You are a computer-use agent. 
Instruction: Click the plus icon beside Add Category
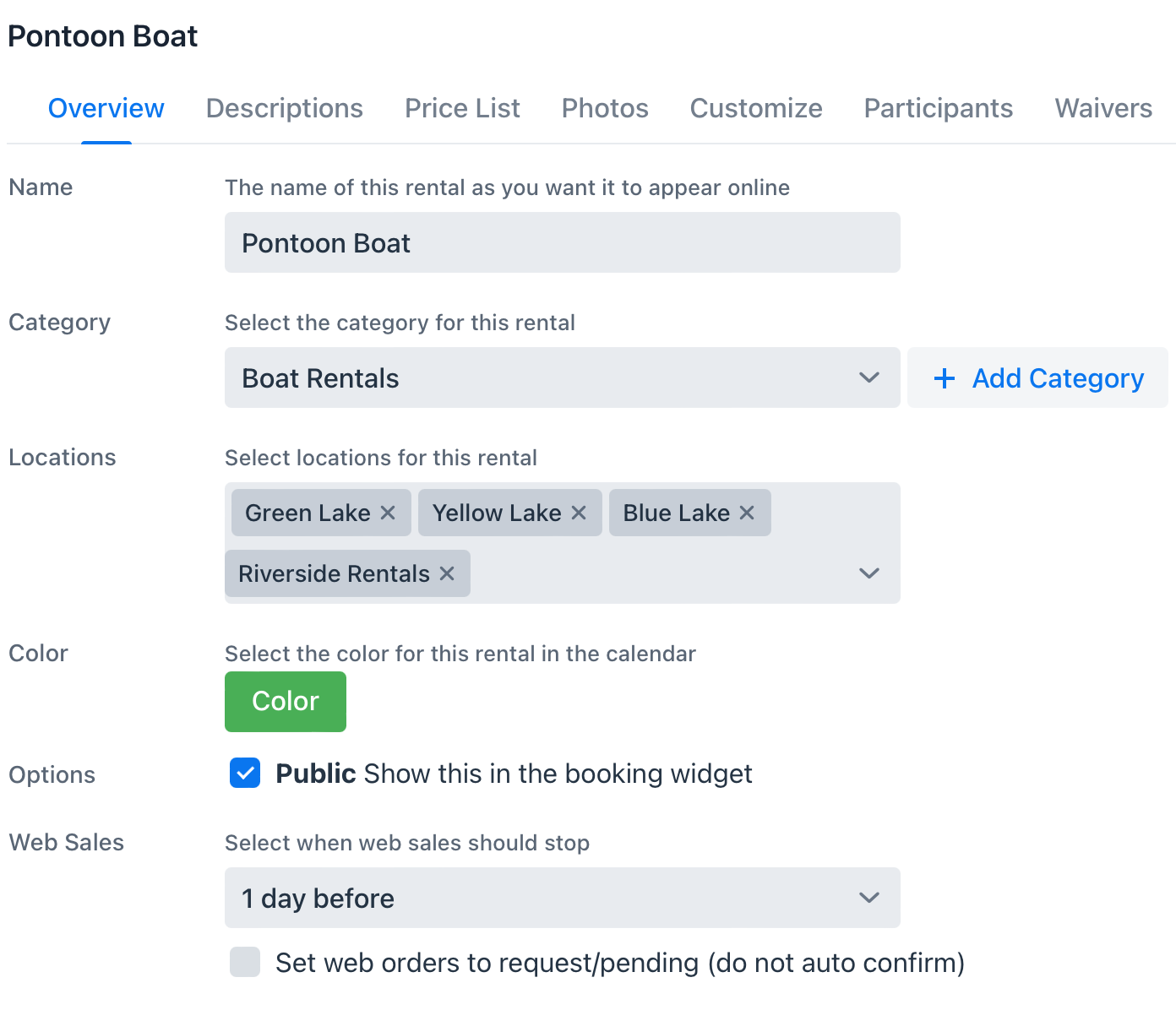tap(945, 378)
